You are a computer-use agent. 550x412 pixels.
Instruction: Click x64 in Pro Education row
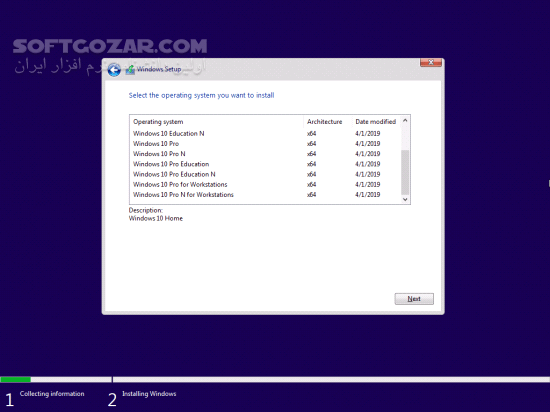[x=311, y=164]
